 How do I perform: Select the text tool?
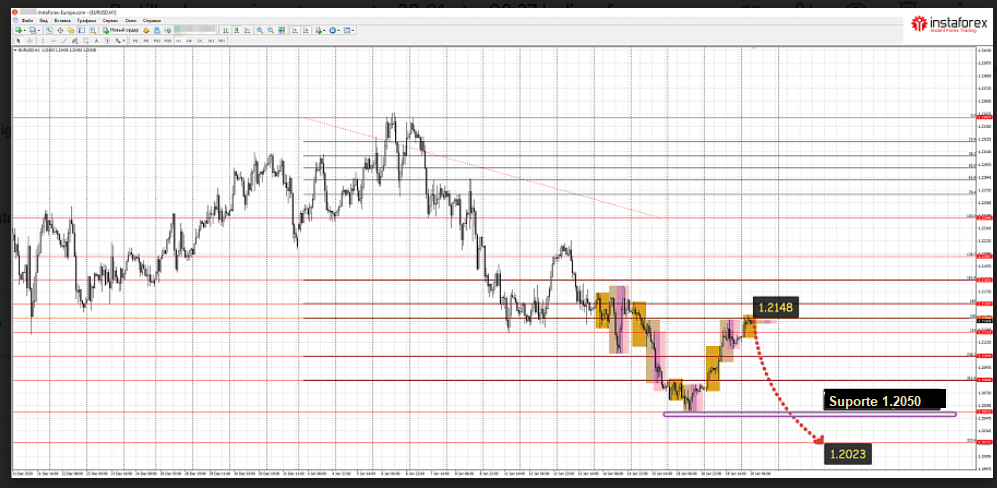click(96, 41)
